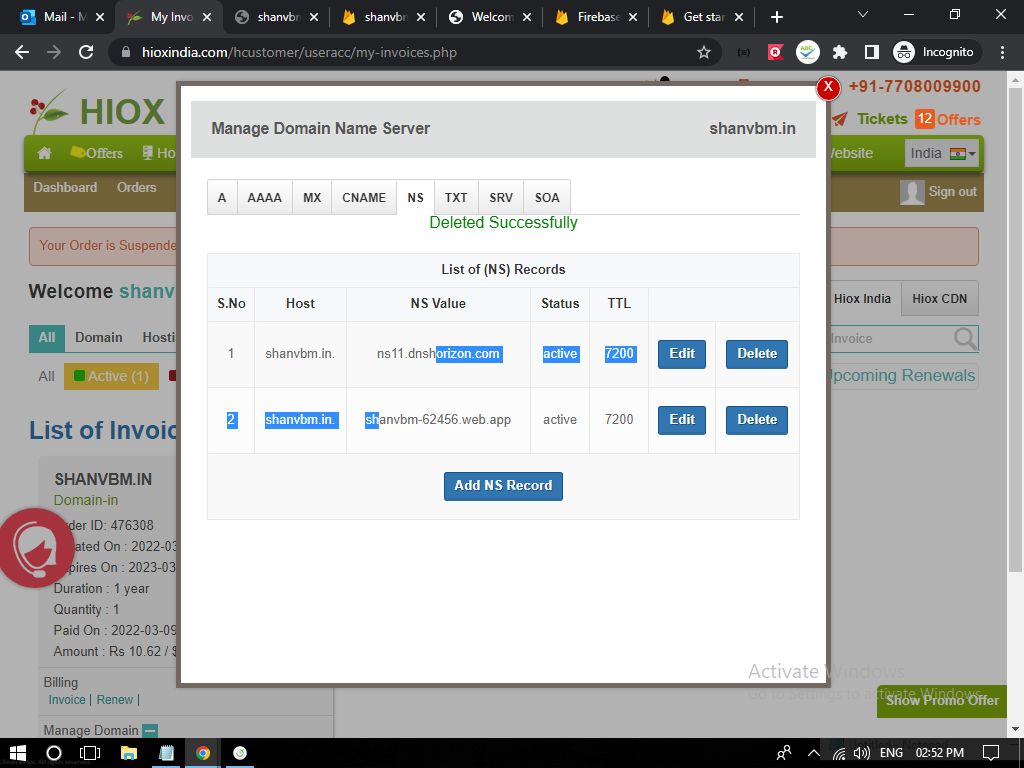Close the Manage Domain Name Server popup
The width and height of the screenshot is (1024, 768).
click(828, 88)
